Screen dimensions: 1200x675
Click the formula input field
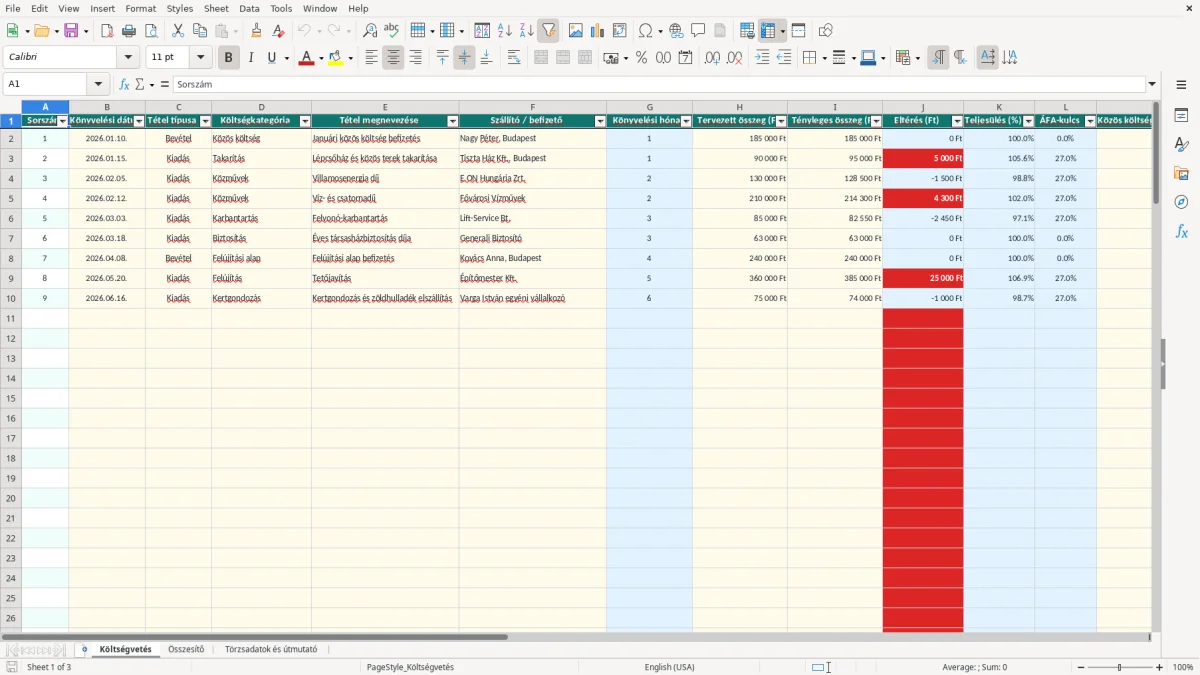(x=658, y=85)
